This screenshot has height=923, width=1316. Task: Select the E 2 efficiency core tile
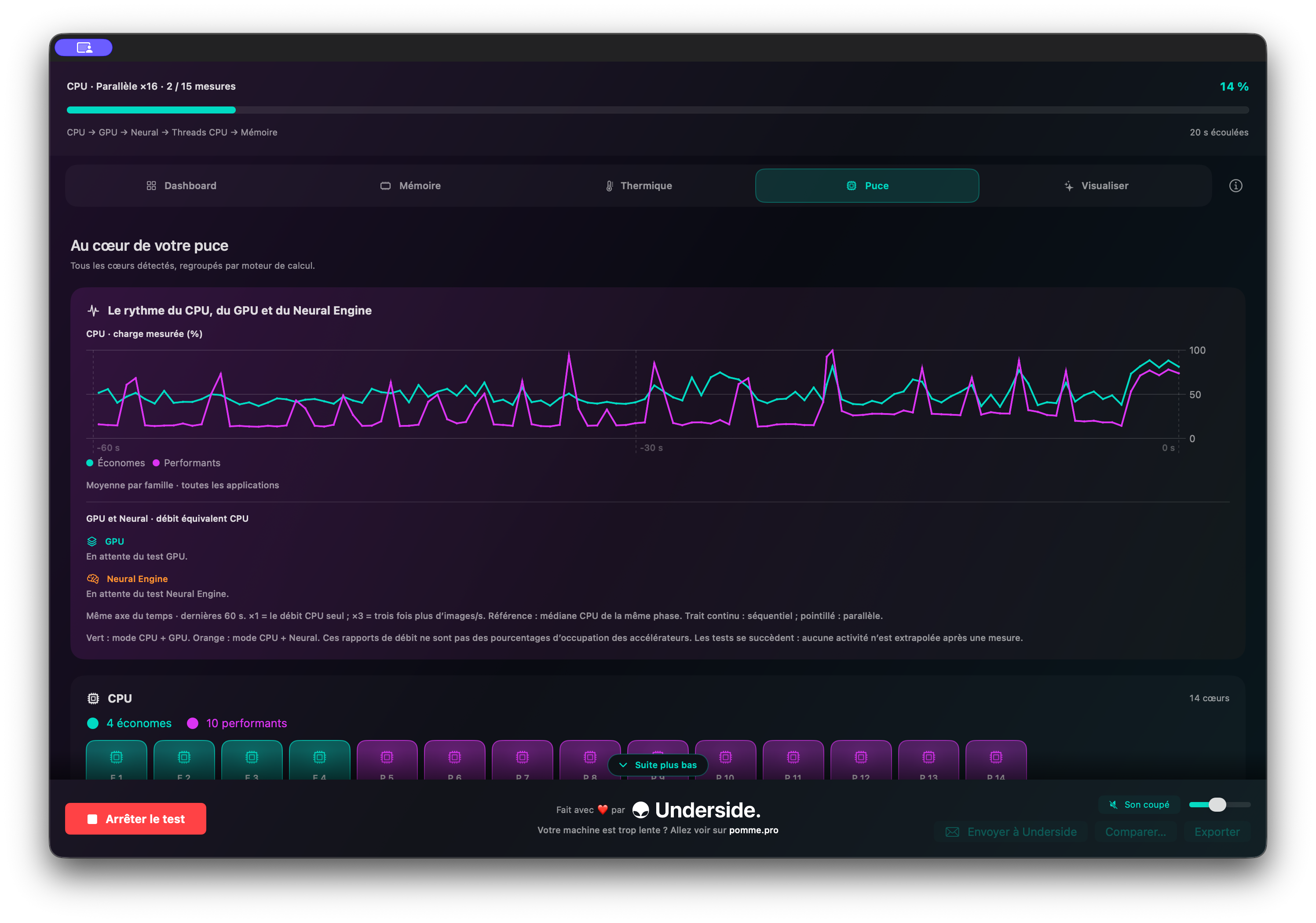[184, 760]
